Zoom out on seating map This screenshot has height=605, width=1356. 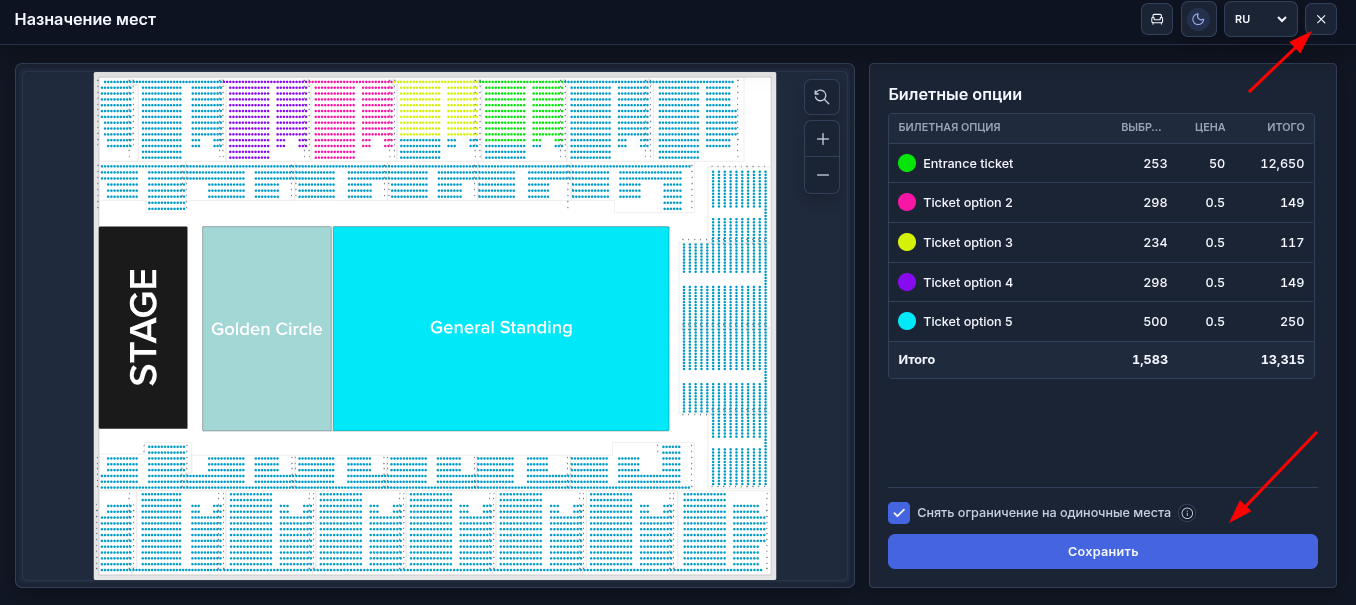tap(822, 175)
